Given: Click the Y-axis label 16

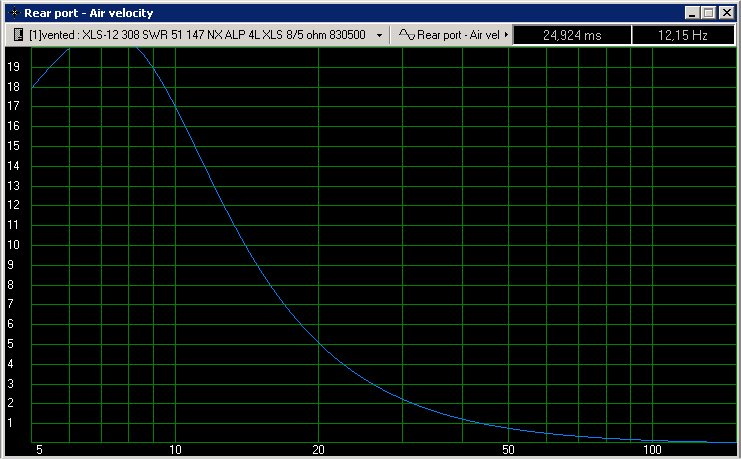Looking at the screenshot, I should point(13,126).
